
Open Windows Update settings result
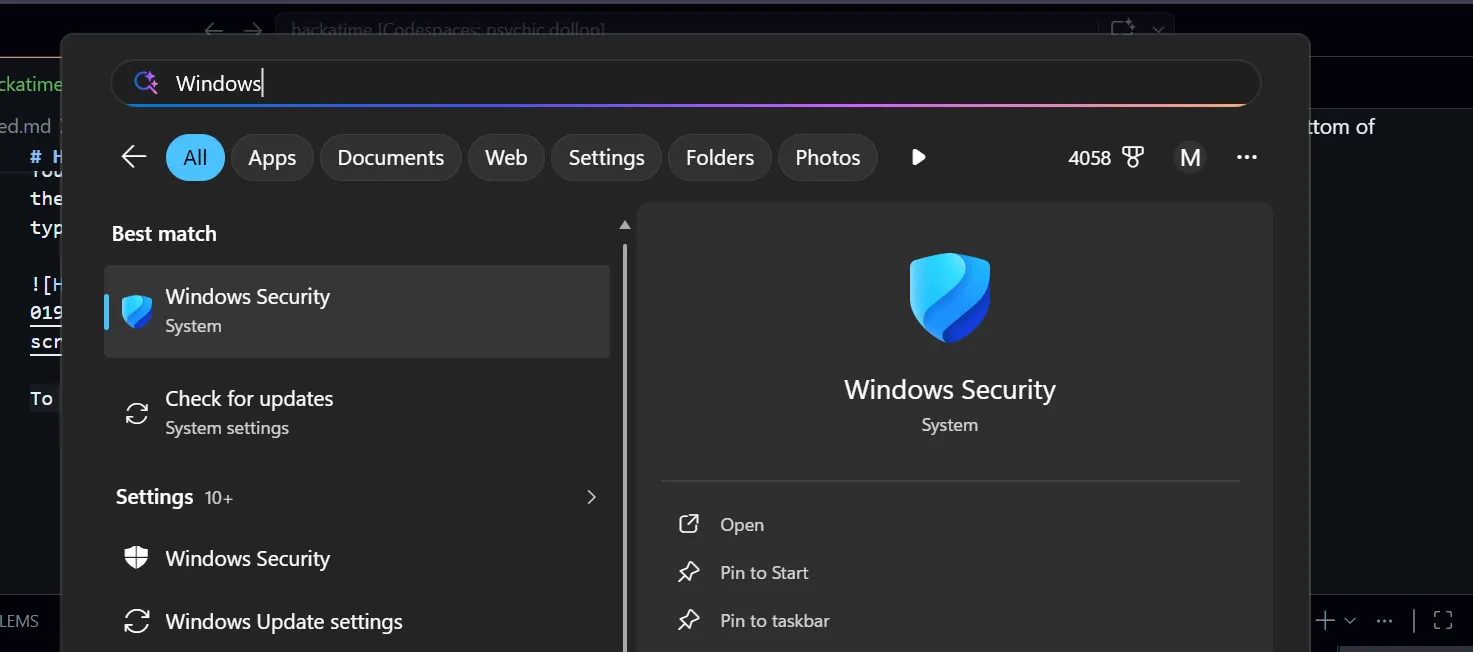(357, 621)
